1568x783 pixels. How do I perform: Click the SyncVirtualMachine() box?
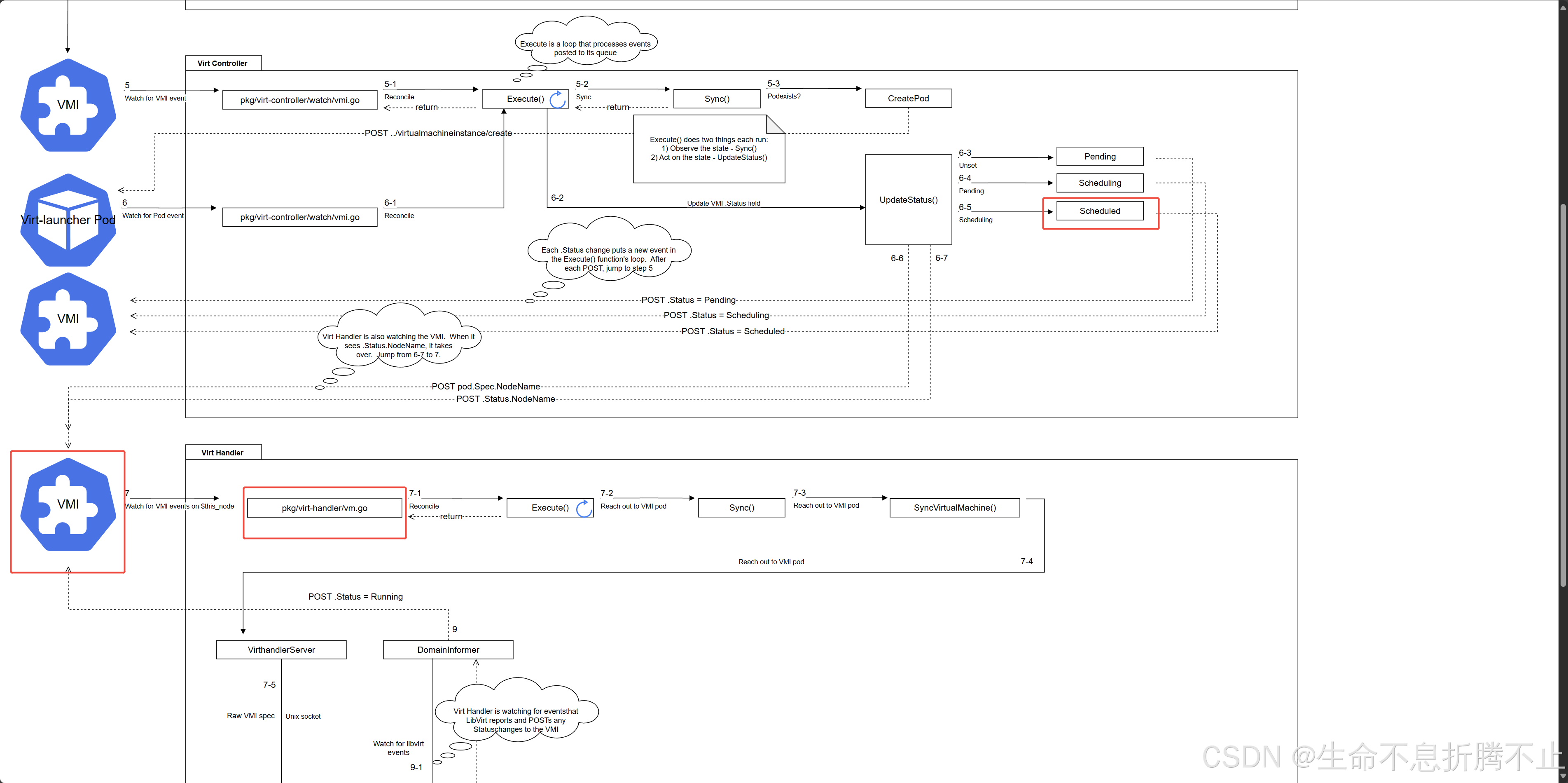[x=954, y=508]
